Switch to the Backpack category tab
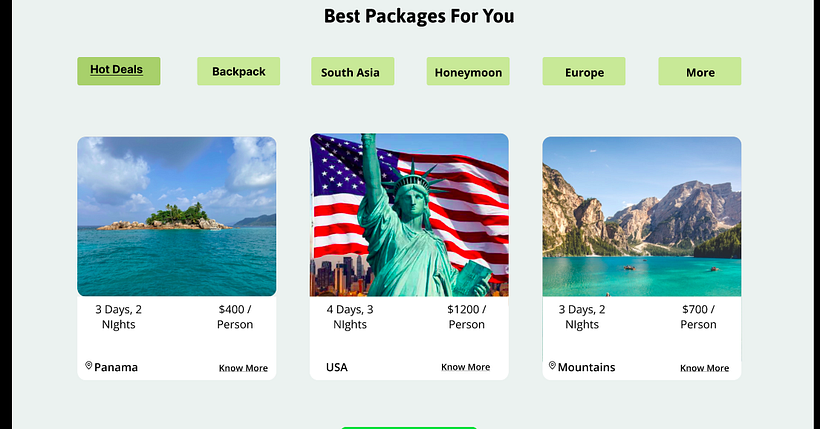 [x=238, y=71]
